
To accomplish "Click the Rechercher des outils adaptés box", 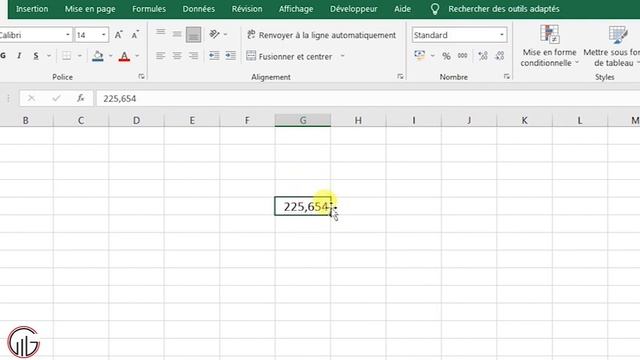I will 504,9.
